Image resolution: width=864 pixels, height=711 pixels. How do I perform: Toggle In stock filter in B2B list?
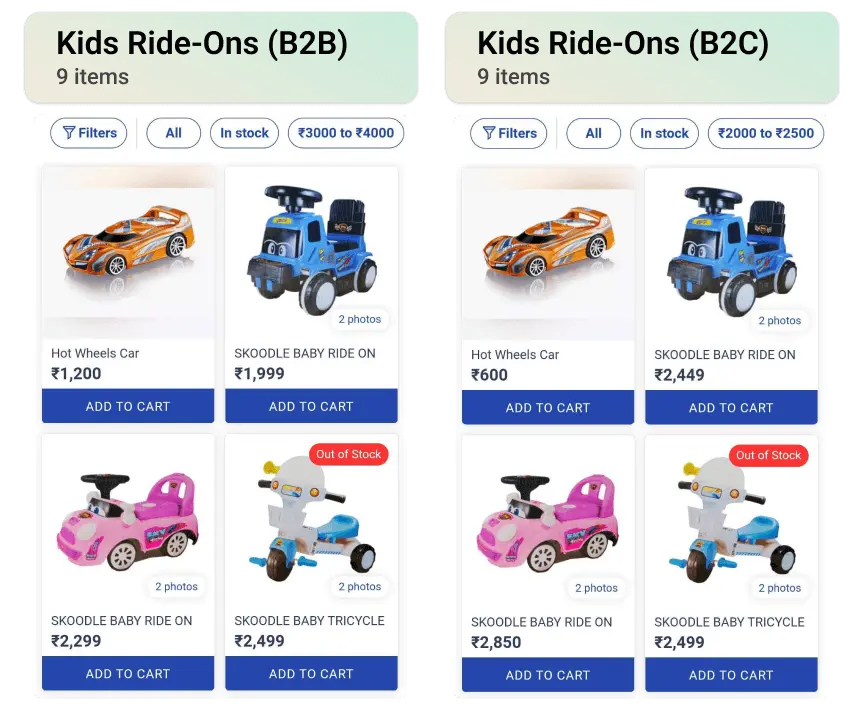coord(244,133)
